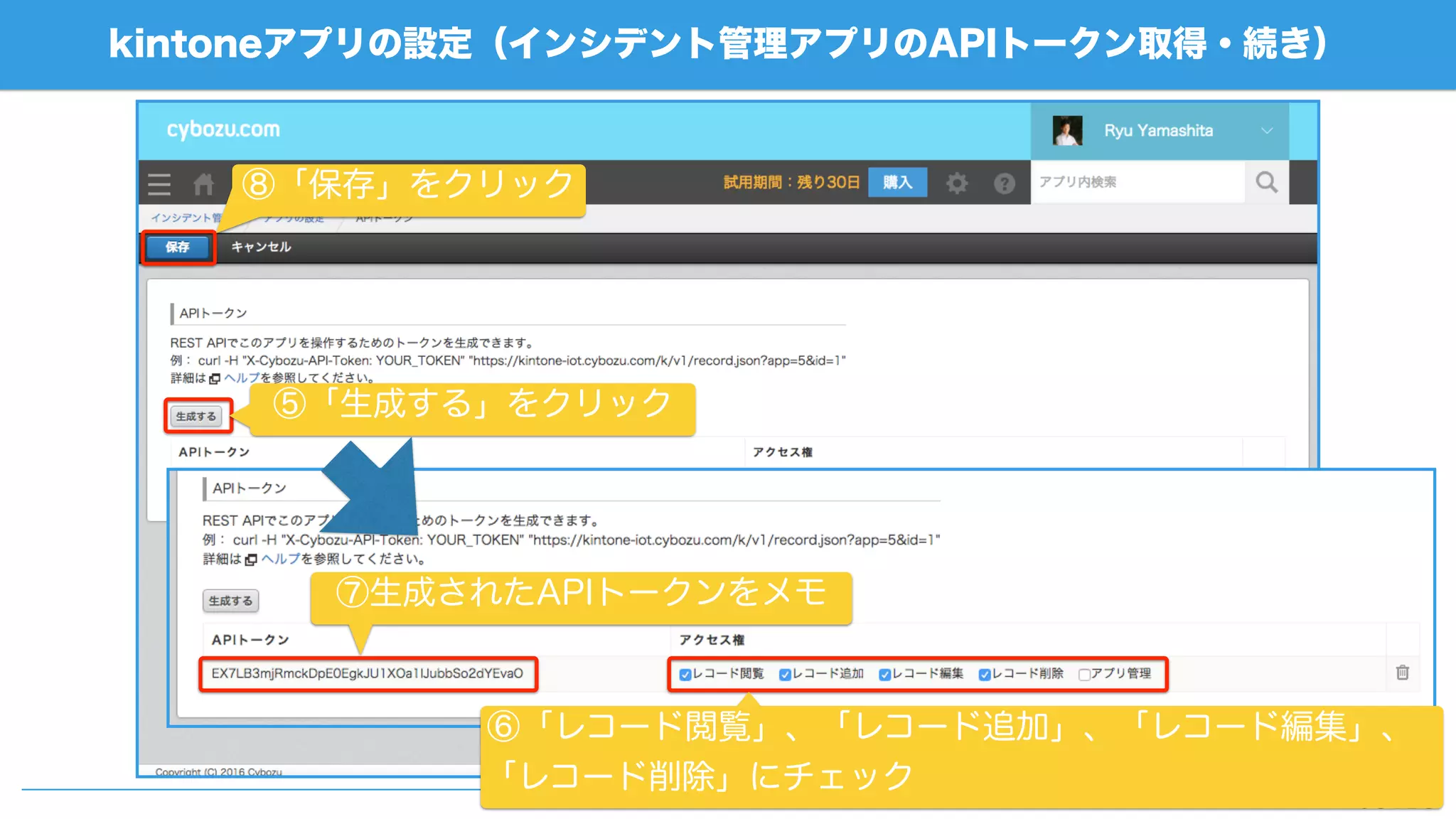The image size is (1456, 819).
Task: Click the キャンセル button
Action: pyautogui.click(x=261, y=247)
